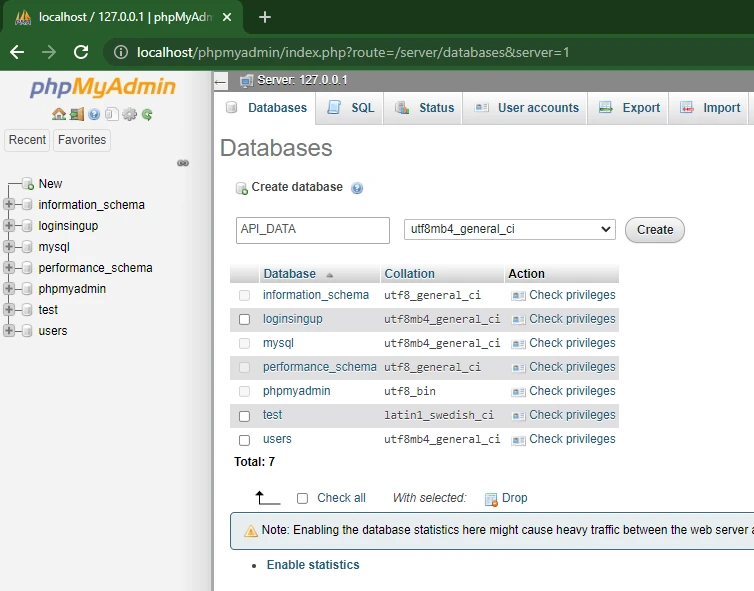Expand test database in navigation tree
Viewport: 754px width, 591px height.
[8, 310]
